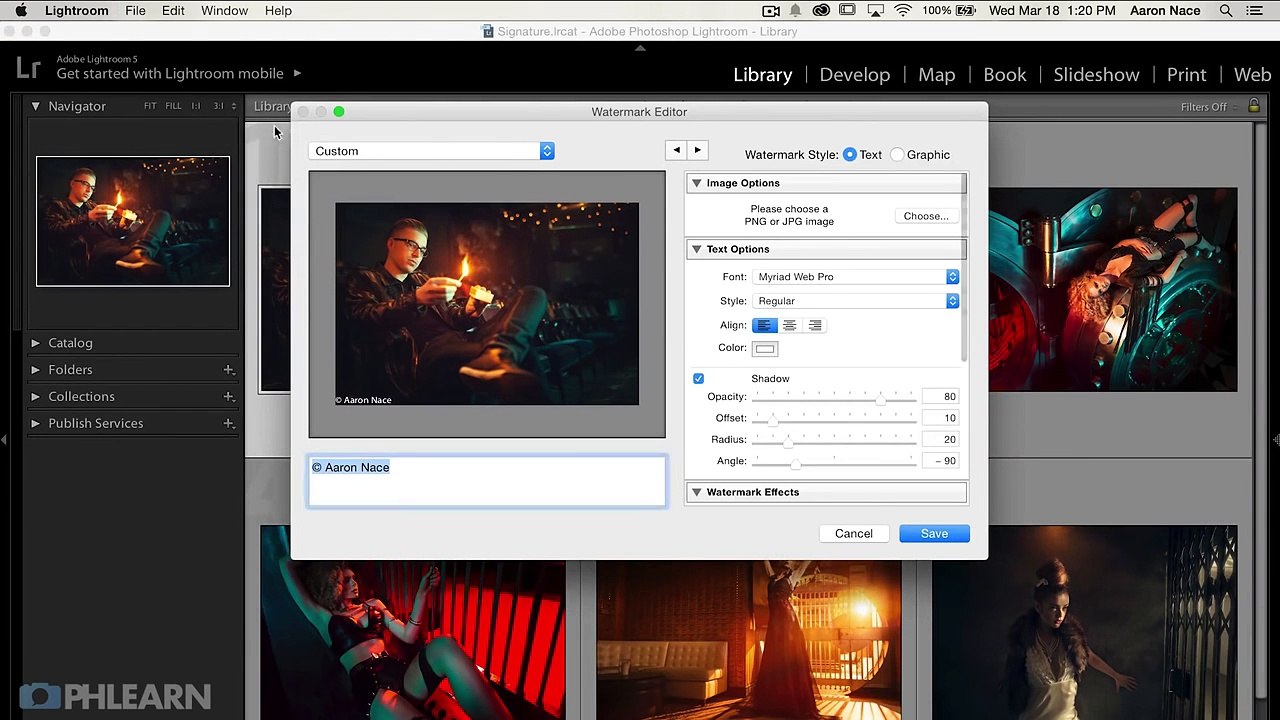
Task: Select Graphic watermark style
Action: [x=897, y=155]
